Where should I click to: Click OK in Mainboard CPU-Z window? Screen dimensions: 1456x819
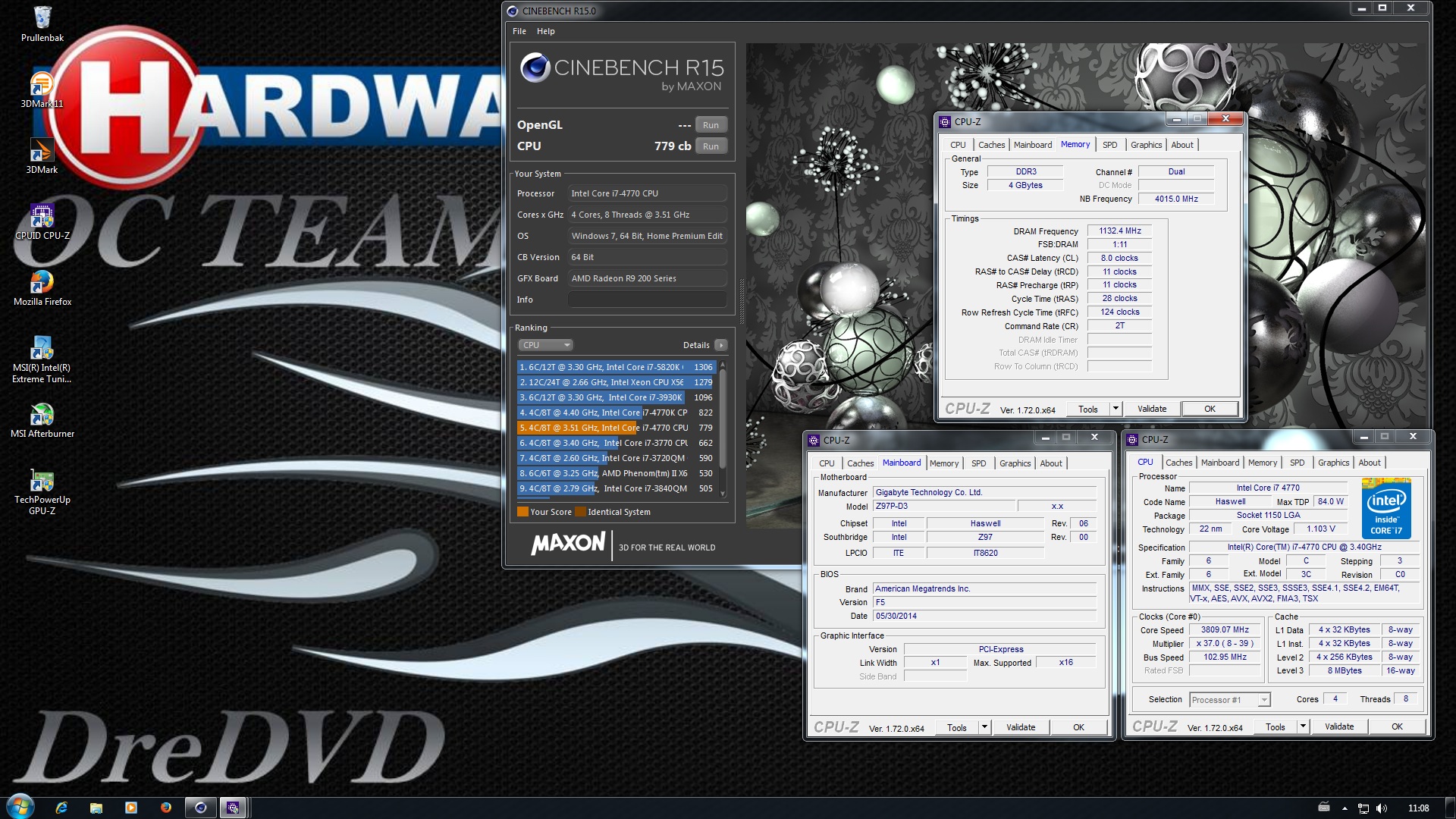(1078, 727)
